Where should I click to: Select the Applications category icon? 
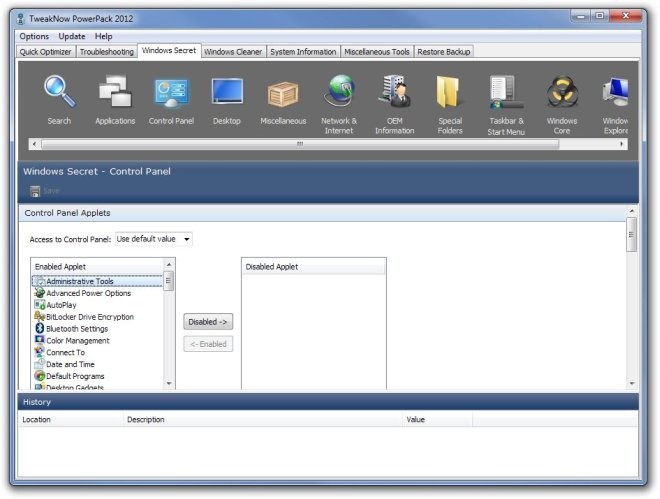pos(115,91)
